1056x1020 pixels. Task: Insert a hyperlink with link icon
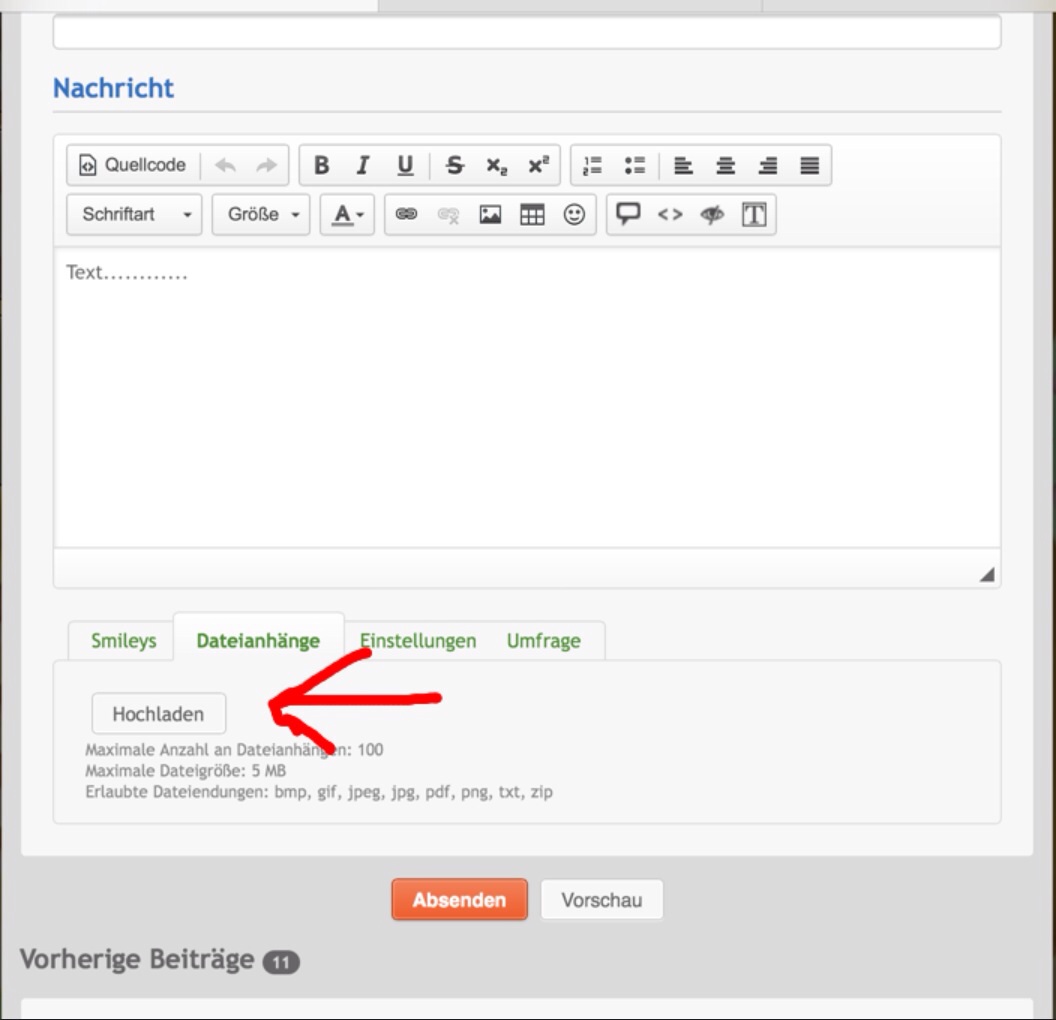[x=406, y=215]
